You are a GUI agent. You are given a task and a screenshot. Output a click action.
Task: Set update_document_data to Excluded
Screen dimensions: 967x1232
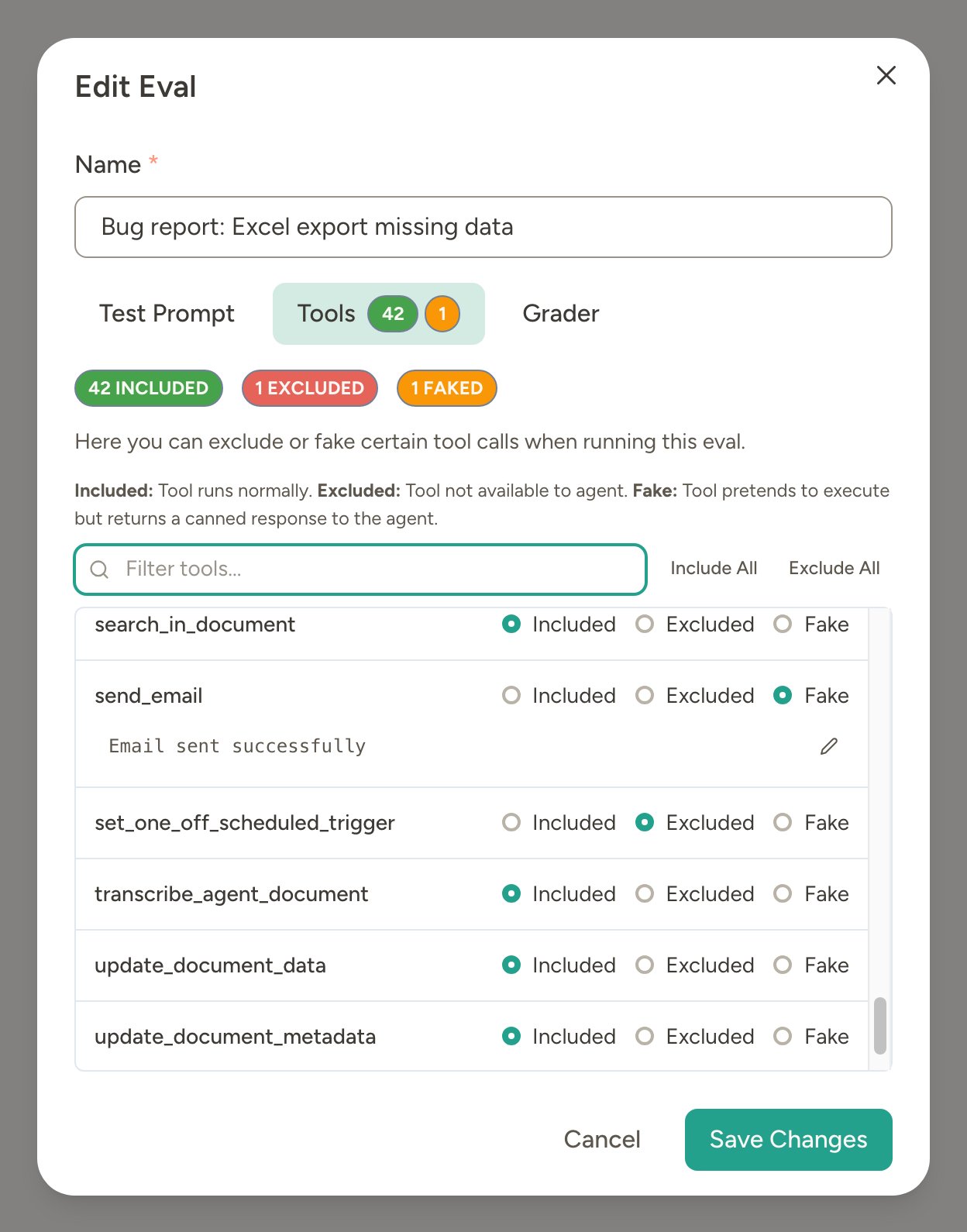point(645,965)
